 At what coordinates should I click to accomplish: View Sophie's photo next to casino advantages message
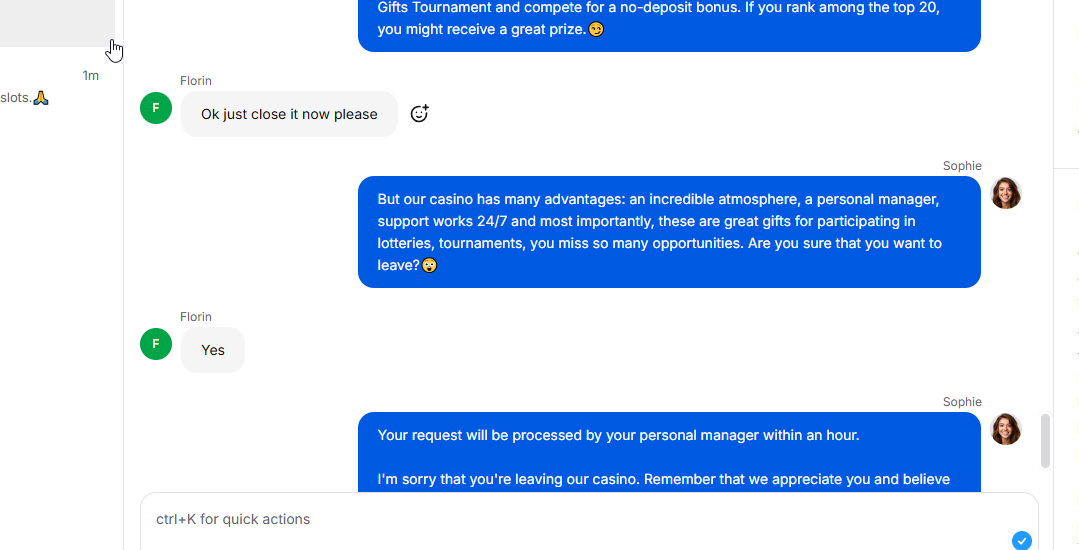(1005, 193)
